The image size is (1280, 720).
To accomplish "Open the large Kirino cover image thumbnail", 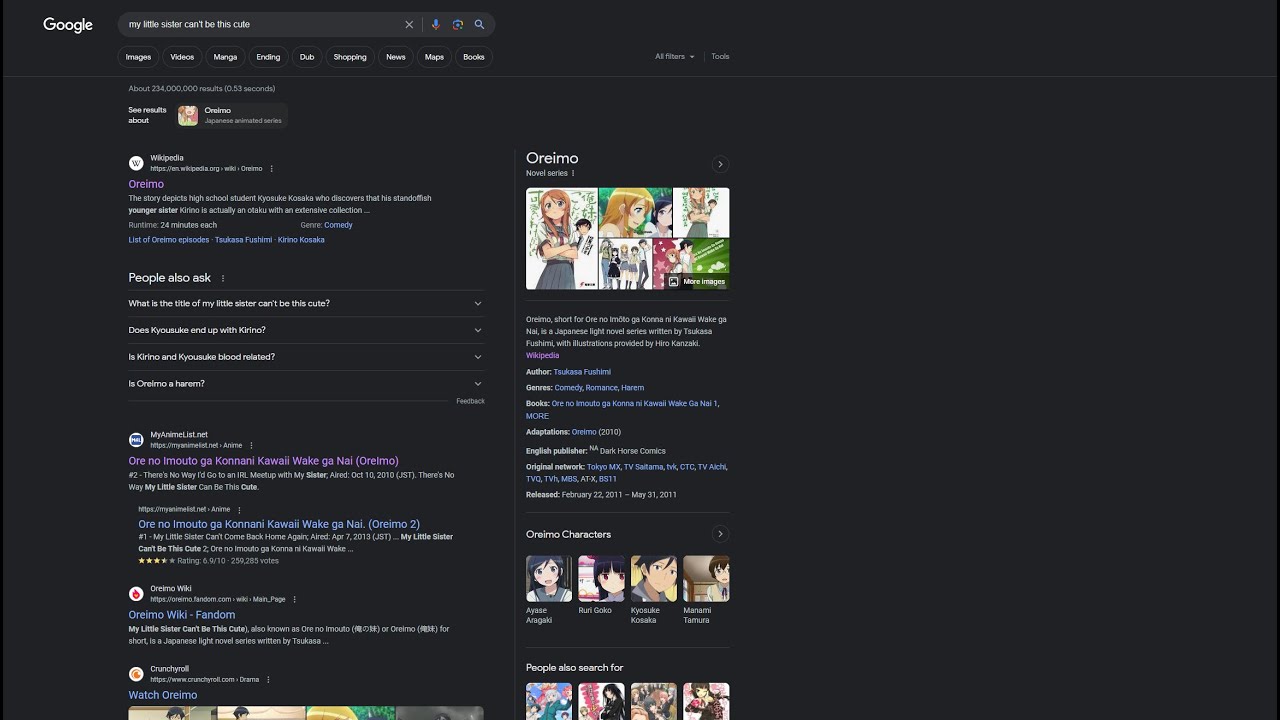I will 562,239.
